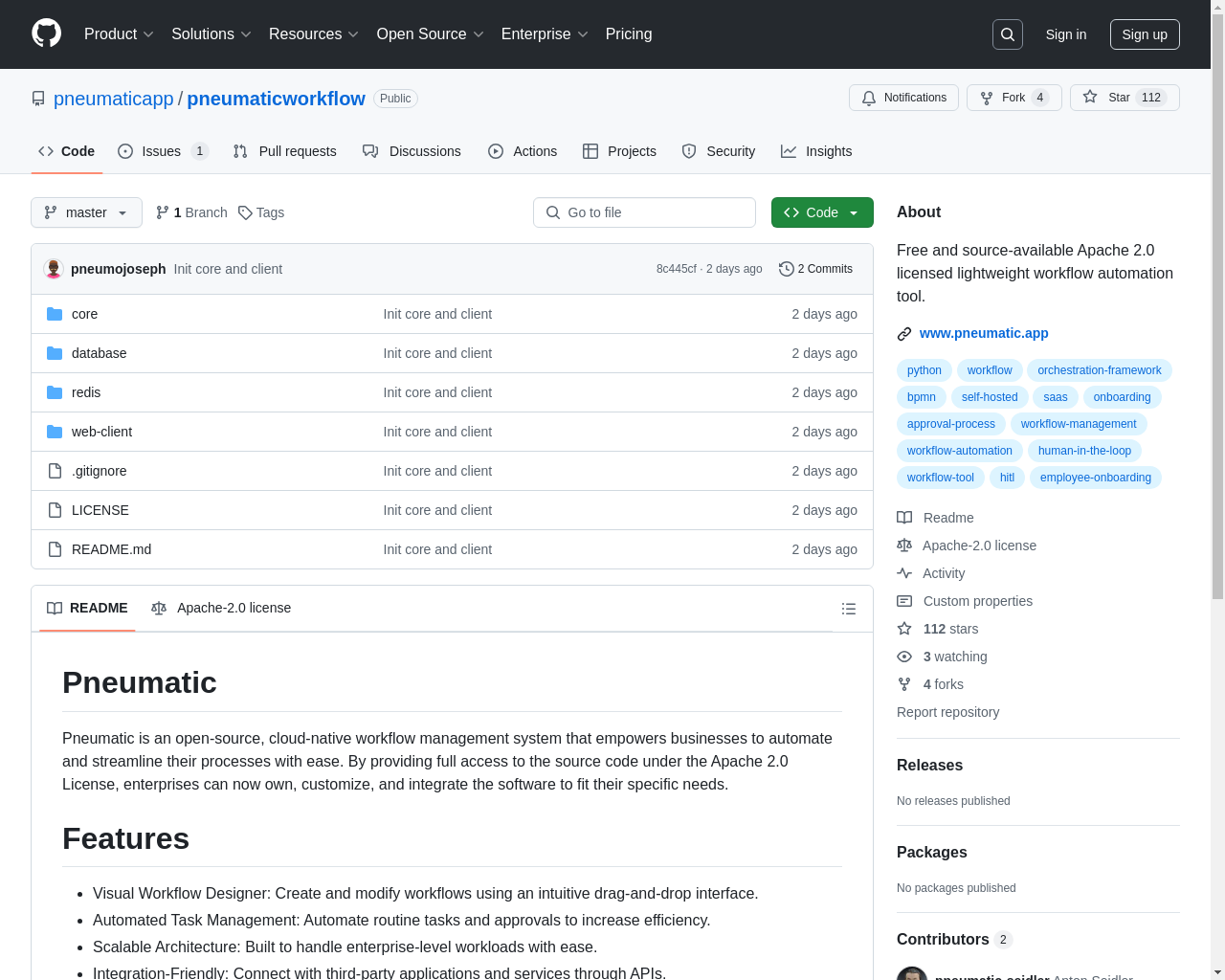Fork the repository with the Fork button
This screenshot has width=1225, height=980.
click(1014, 98)
